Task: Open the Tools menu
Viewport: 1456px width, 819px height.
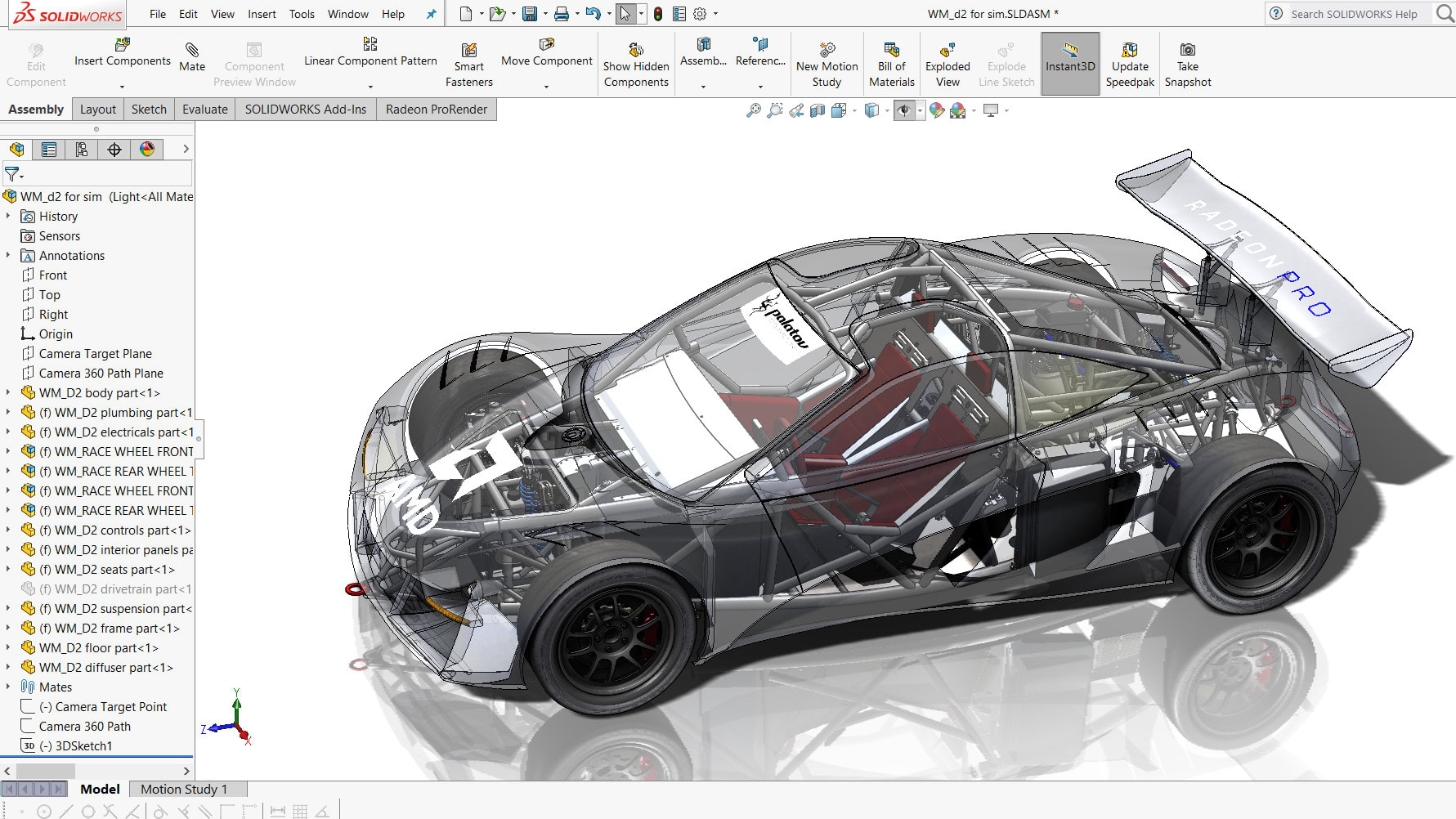Action: [302, 14]
